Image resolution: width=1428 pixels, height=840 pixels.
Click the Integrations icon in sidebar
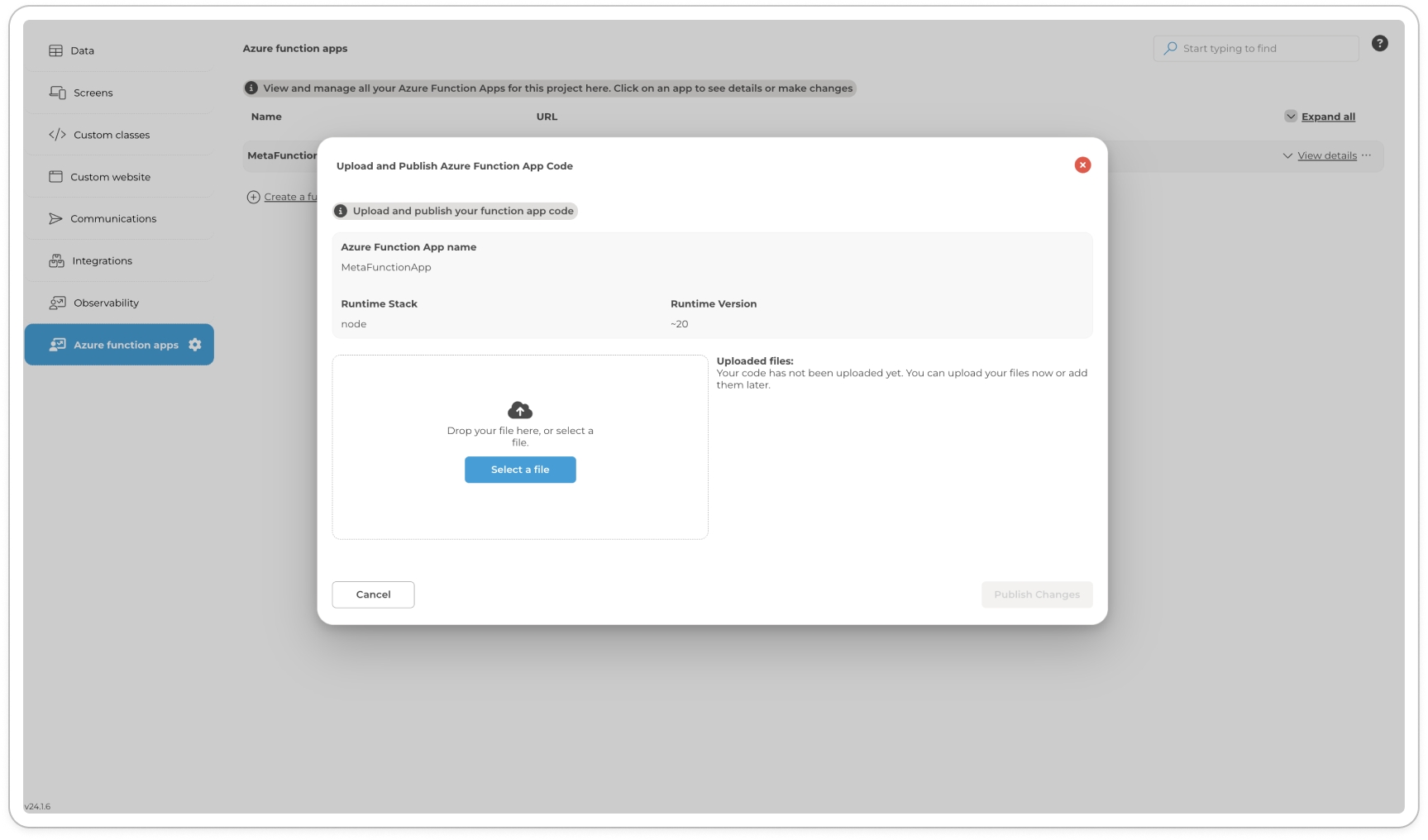click(x=56, y=260)
